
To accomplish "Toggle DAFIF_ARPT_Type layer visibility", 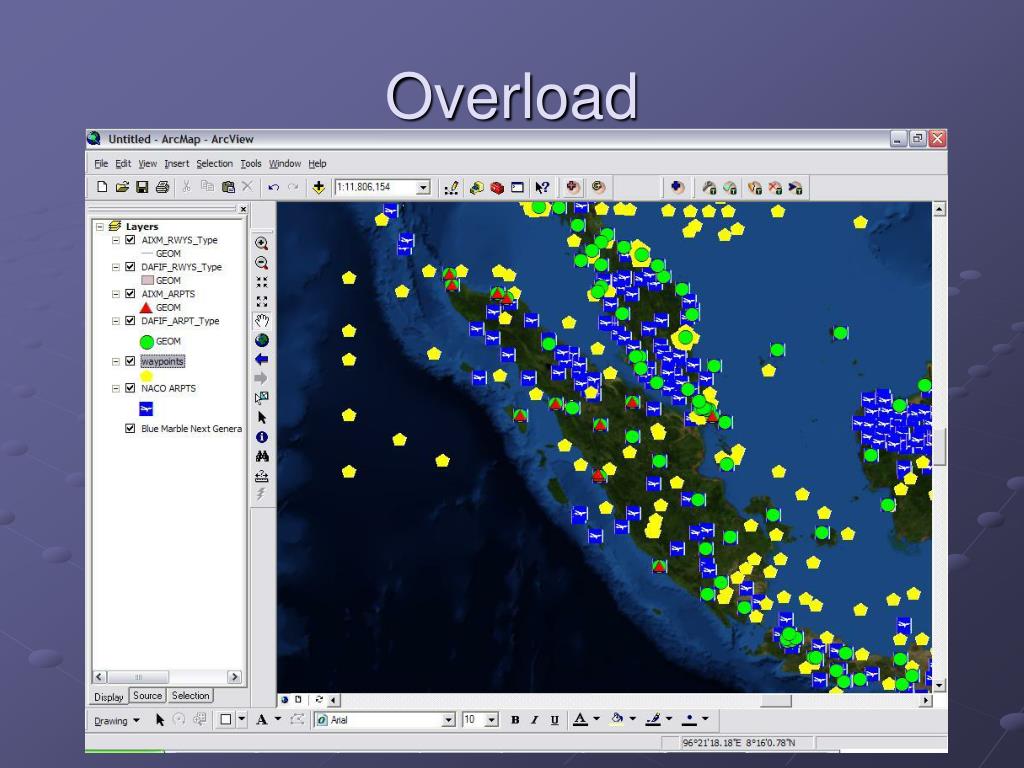I will [x=130, y=321].
